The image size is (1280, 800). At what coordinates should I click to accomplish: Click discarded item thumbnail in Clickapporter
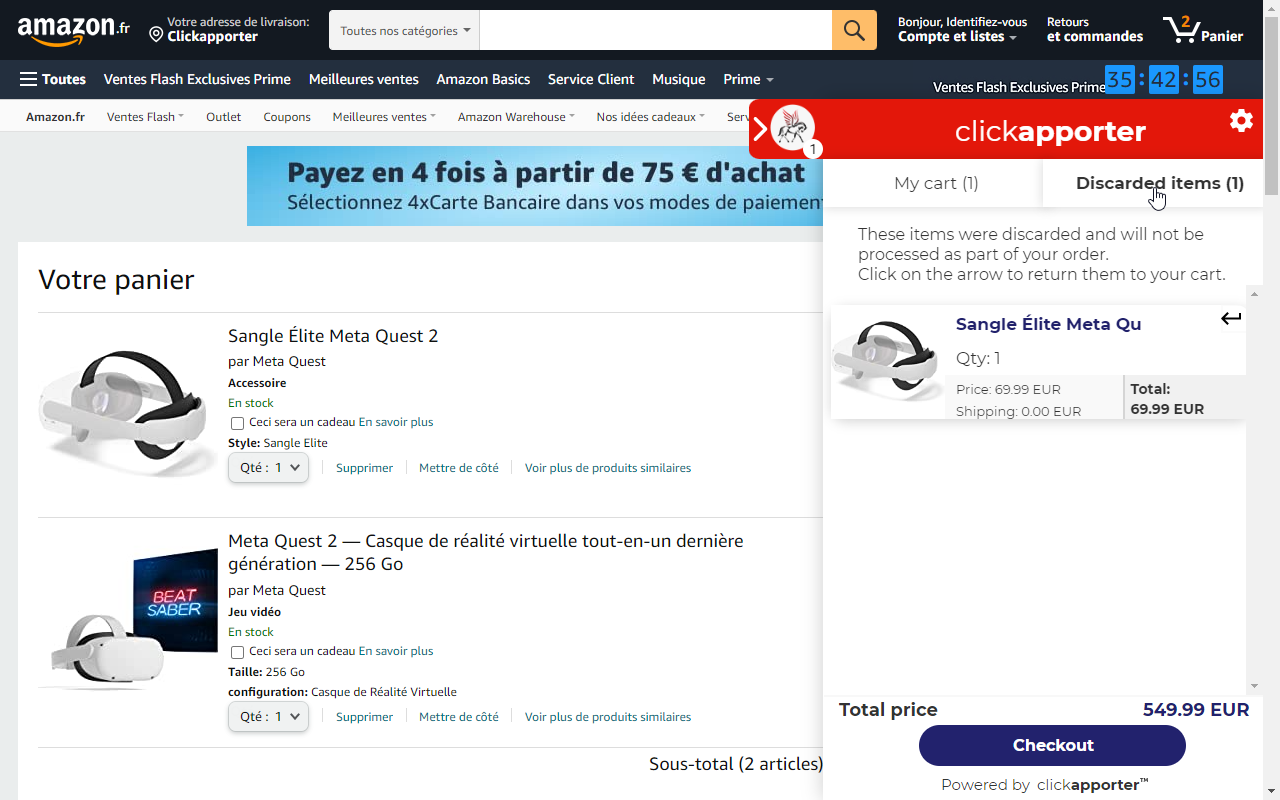coord(887,362)
